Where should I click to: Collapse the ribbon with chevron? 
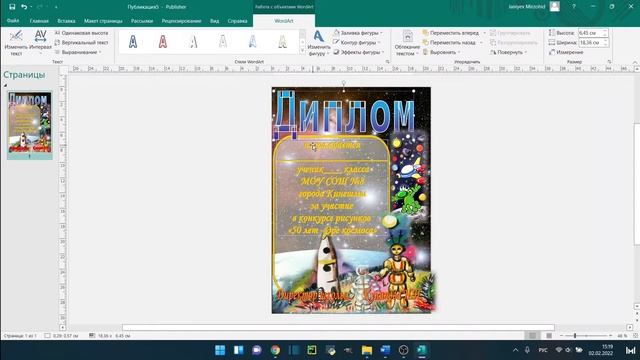635,62
